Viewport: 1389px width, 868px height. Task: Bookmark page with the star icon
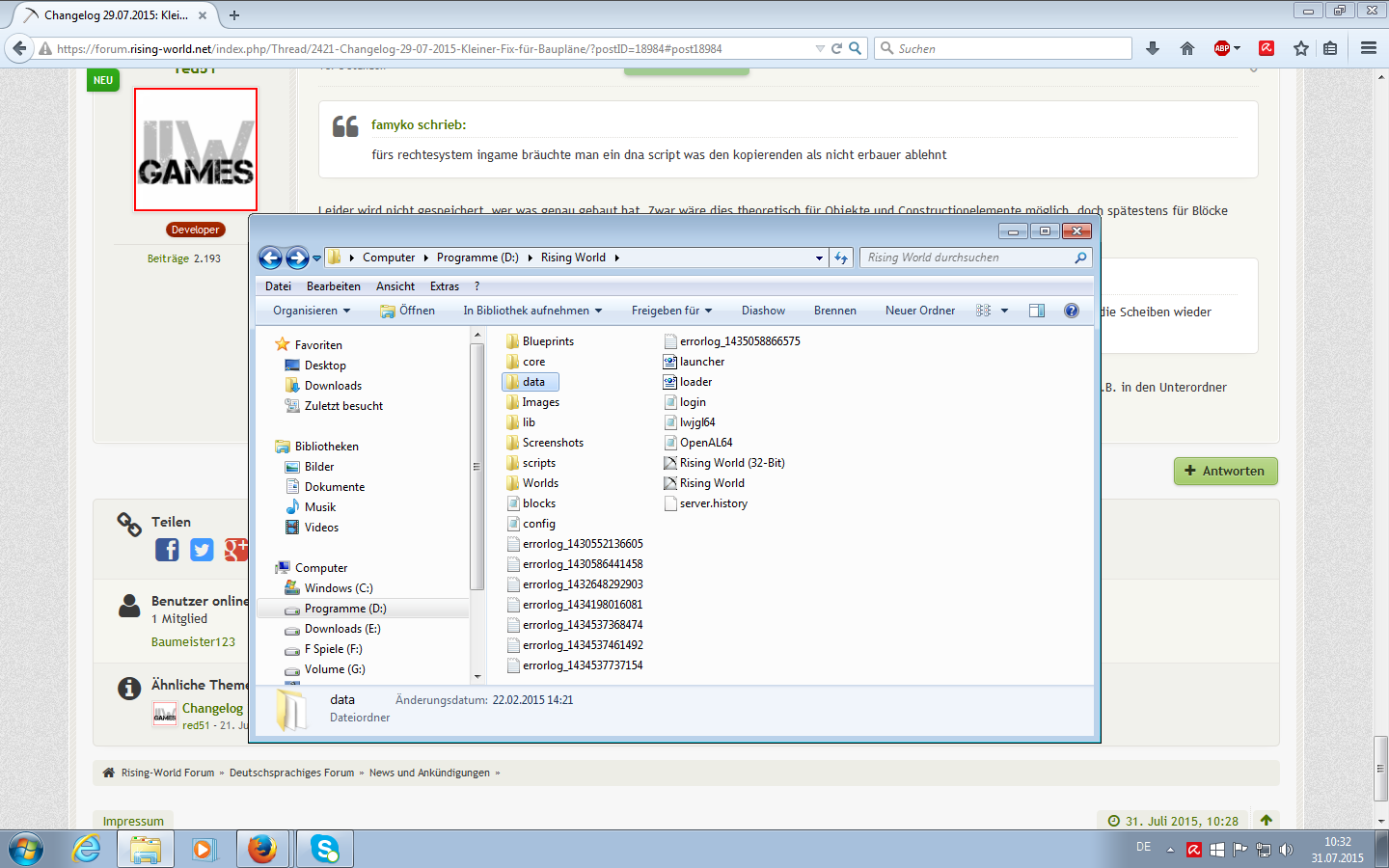(x=1301, y=48)
